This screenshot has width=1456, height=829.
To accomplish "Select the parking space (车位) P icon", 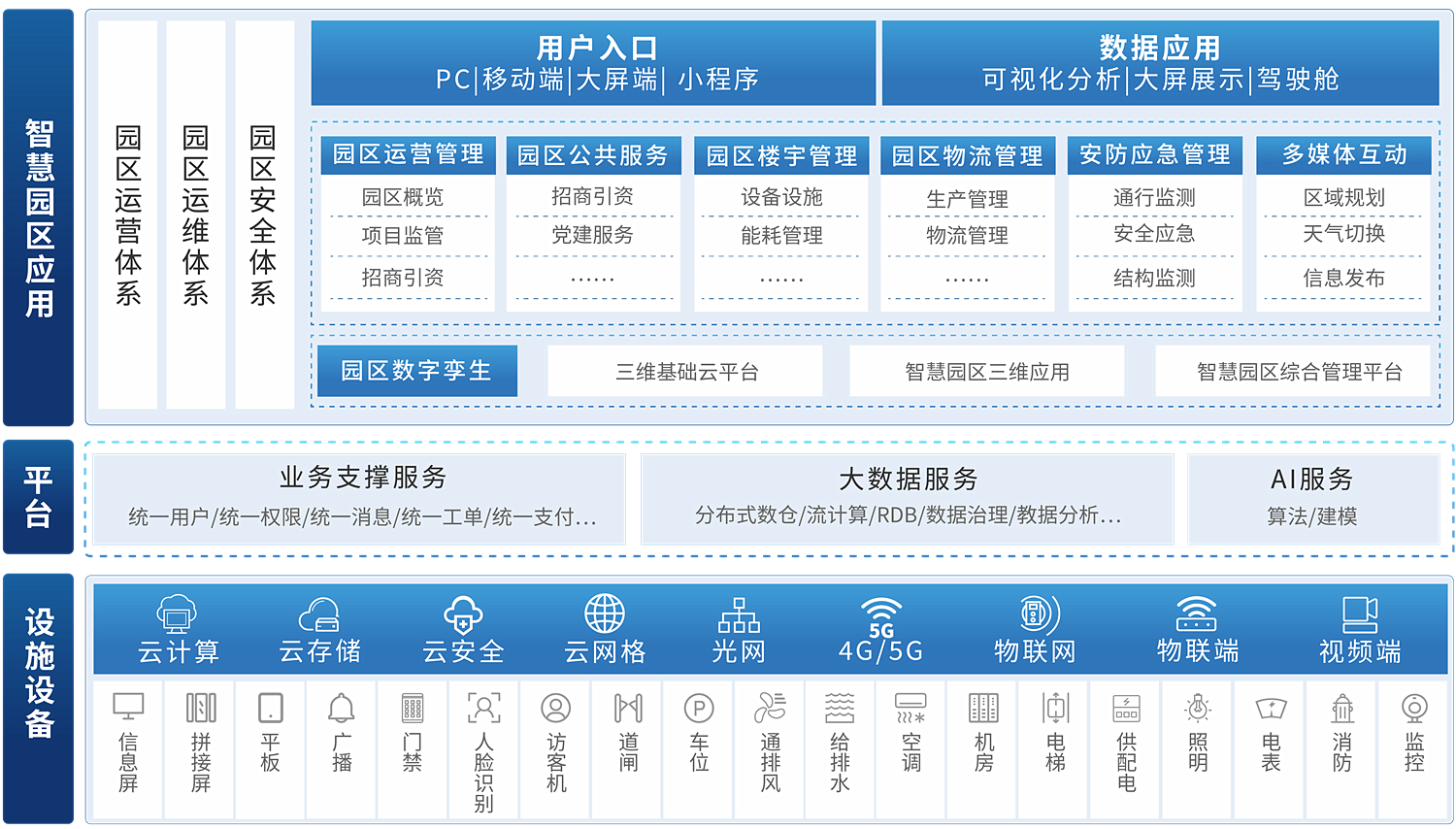I will [699, 708].
